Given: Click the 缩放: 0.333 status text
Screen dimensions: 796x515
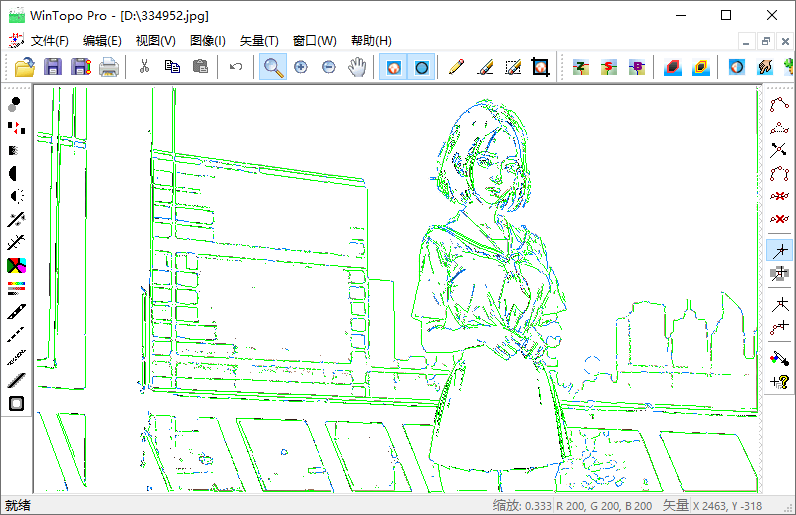Looking at the screenshot, I should point(521,505).
